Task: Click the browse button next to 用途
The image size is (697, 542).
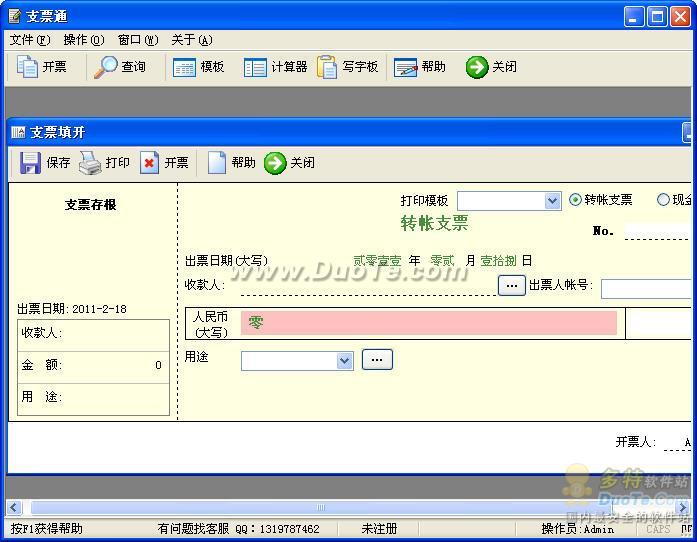Action: (377, 360)
